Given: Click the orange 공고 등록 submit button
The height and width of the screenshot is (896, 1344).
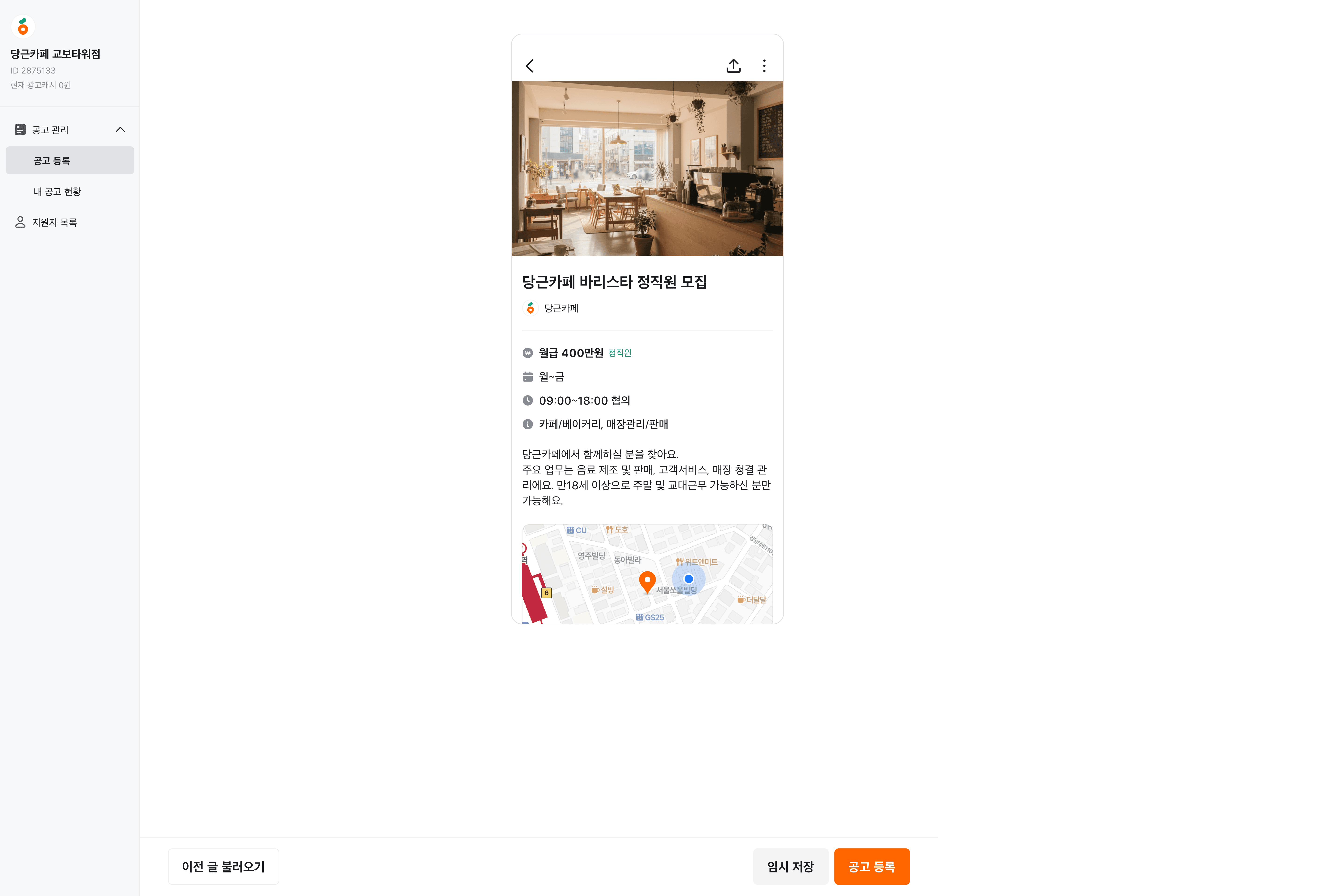Looking at the screenshot, I should [871, 866].
